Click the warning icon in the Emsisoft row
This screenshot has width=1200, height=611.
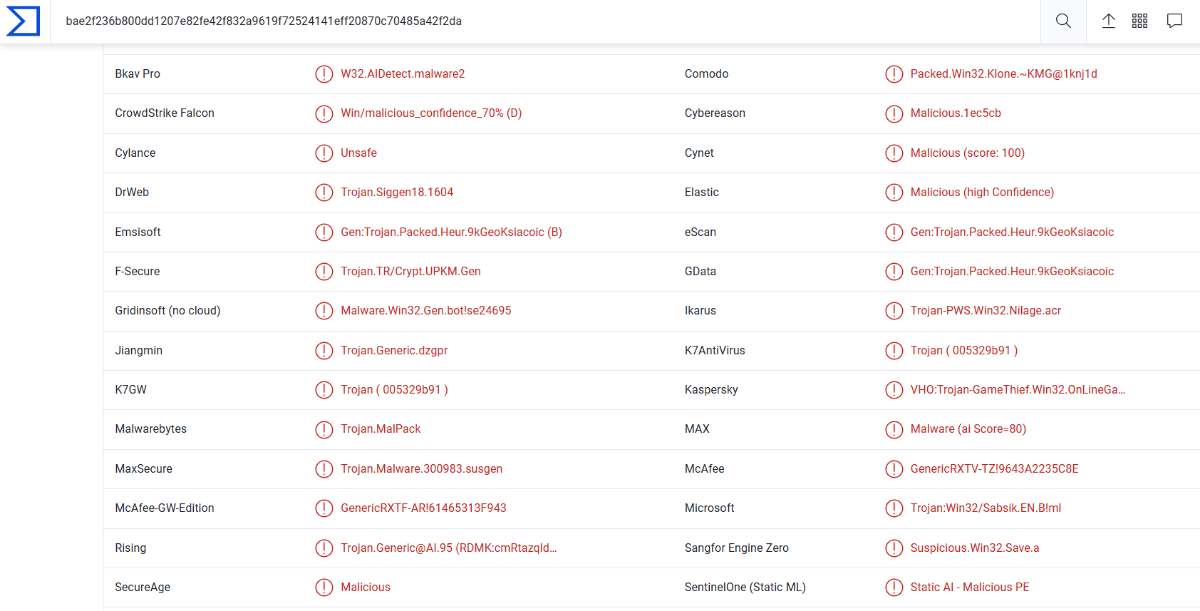(x=324, y=232)
